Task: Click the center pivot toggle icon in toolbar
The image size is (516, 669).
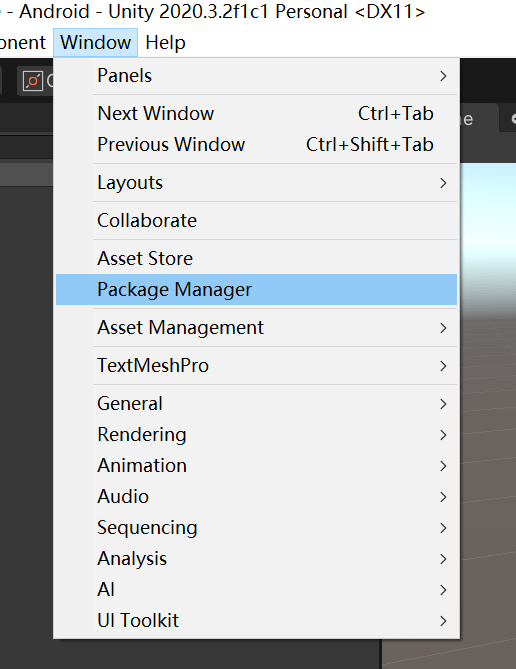Action: point(33,81)
